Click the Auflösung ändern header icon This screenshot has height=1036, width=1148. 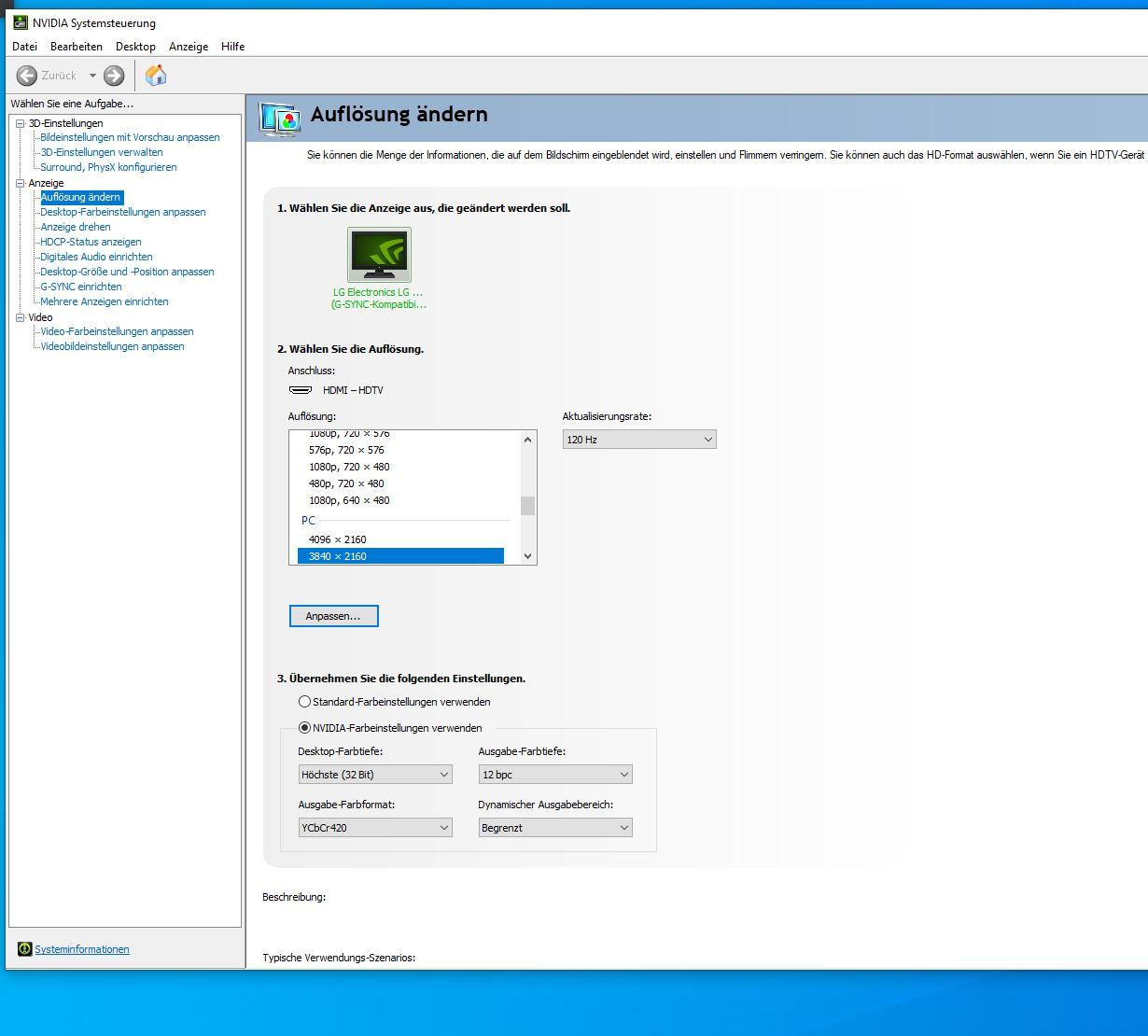click(x=279, y=119)
